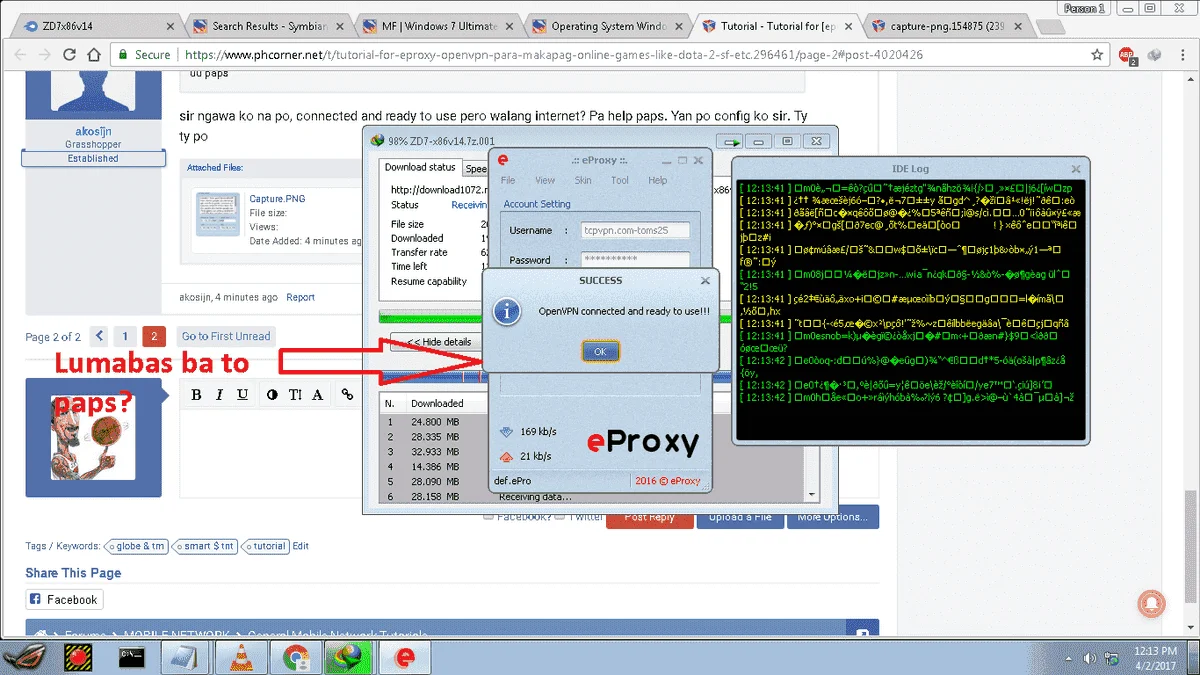The height and width of the screenshot is (675, 1200).
Task: Click the globe & tm tag
Action: coord(135,546)
